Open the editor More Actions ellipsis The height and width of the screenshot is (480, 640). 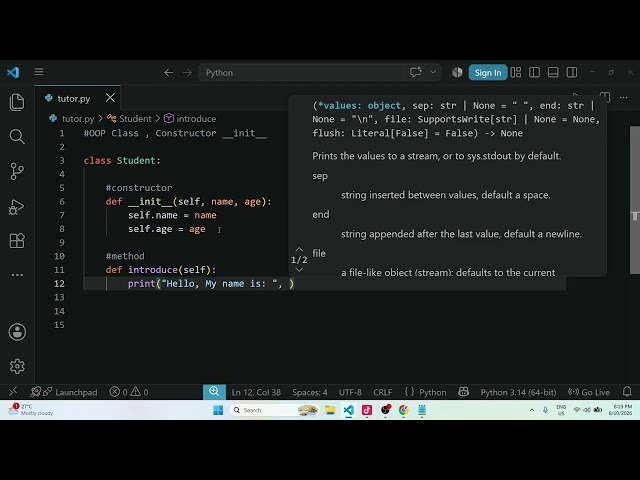(x=623, y=98)
